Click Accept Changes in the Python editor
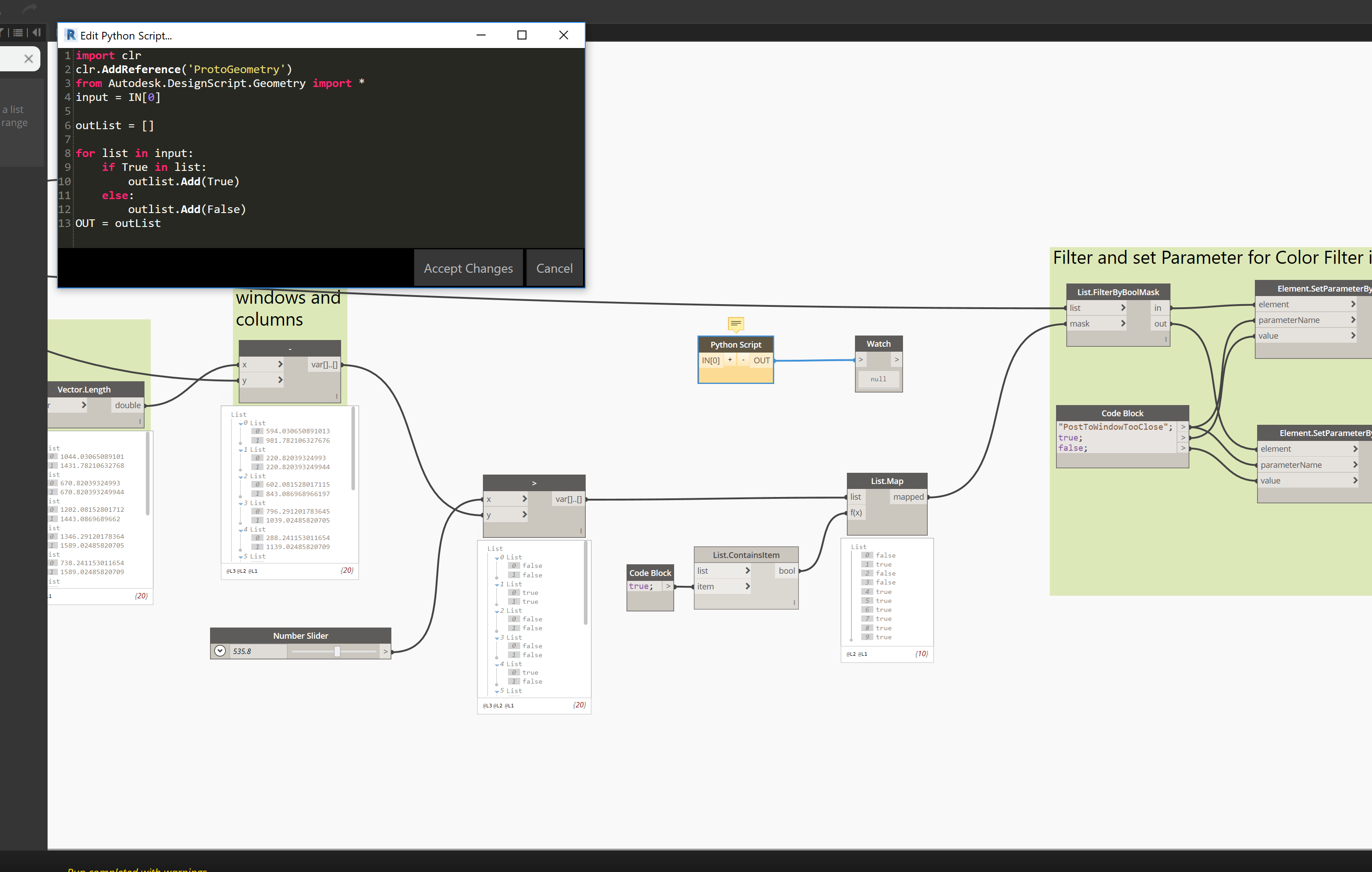Image resolution: width=1372 pixels, height=872 pixels. 468,268
